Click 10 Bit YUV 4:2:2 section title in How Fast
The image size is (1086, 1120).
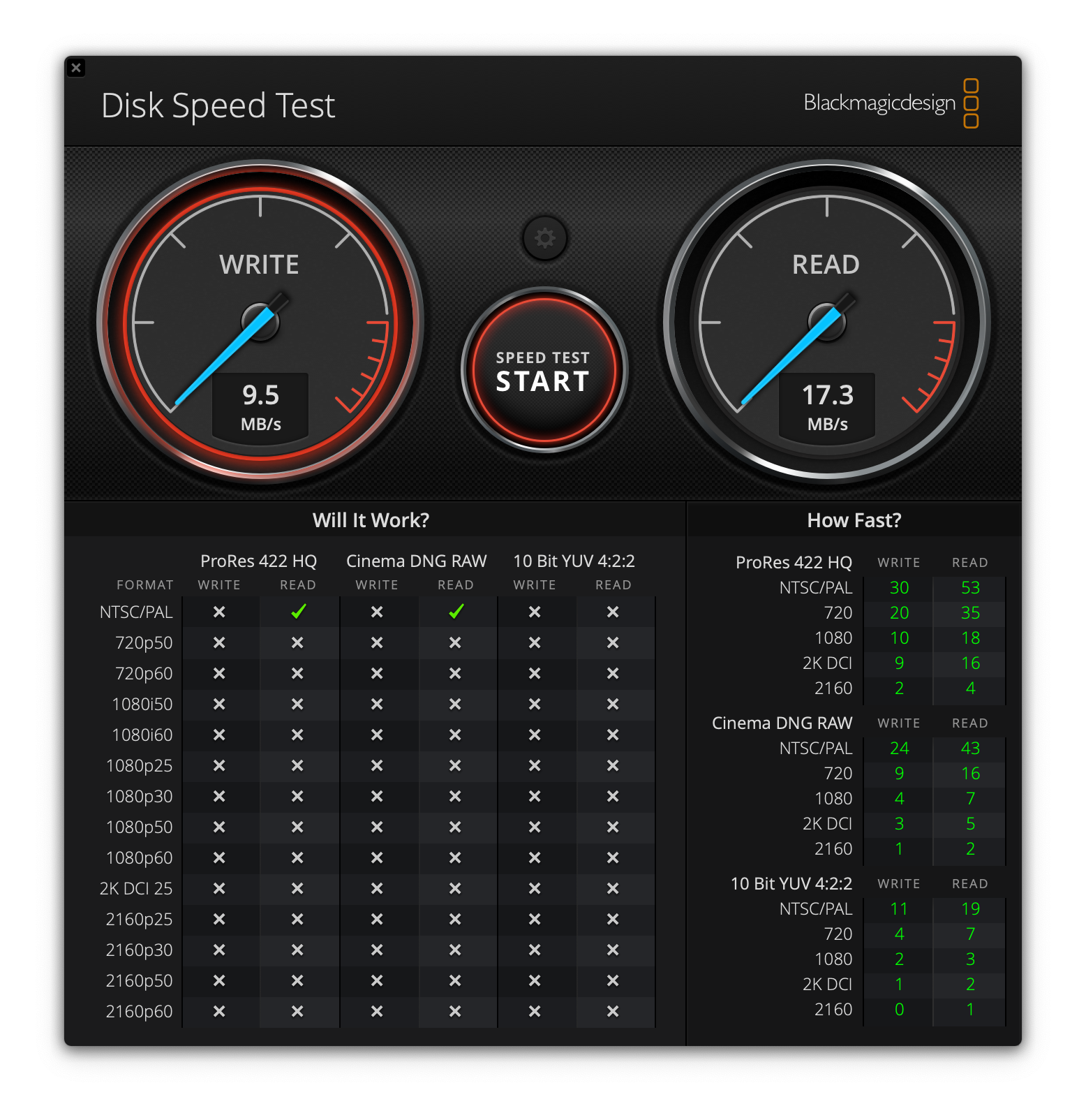click(x=791, y=884)
